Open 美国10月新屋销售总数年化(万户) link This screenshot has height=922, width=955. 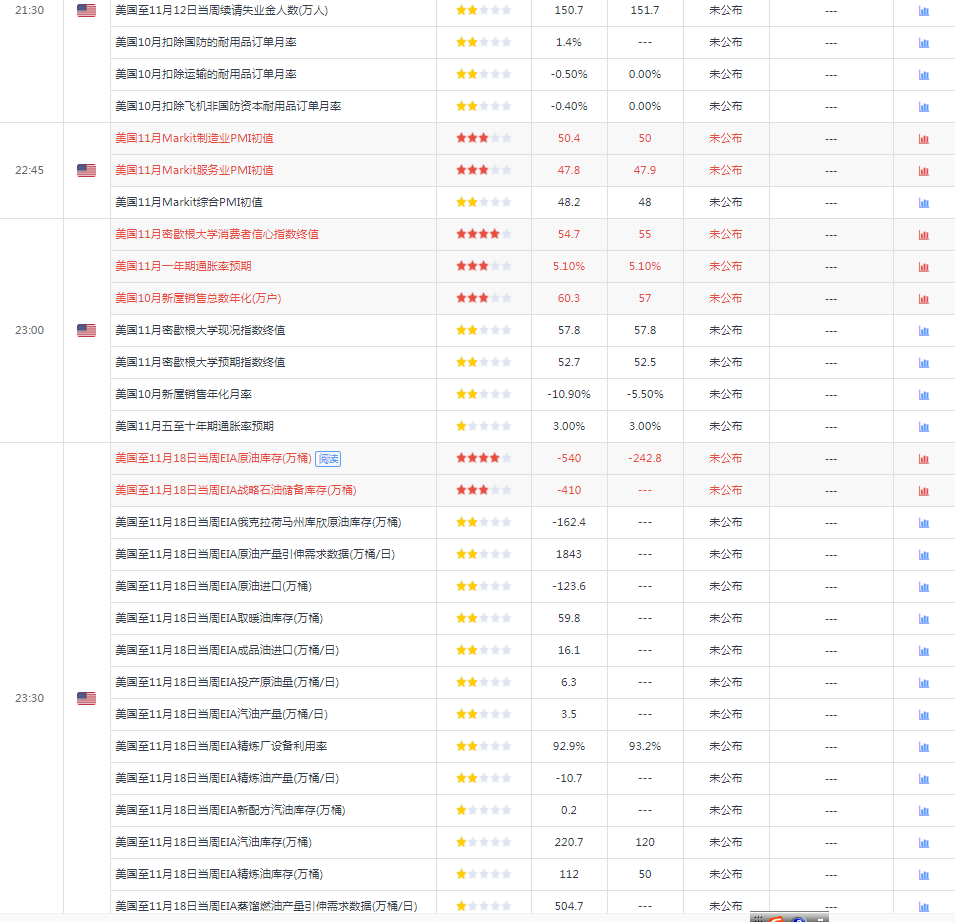tap(198, 298)
